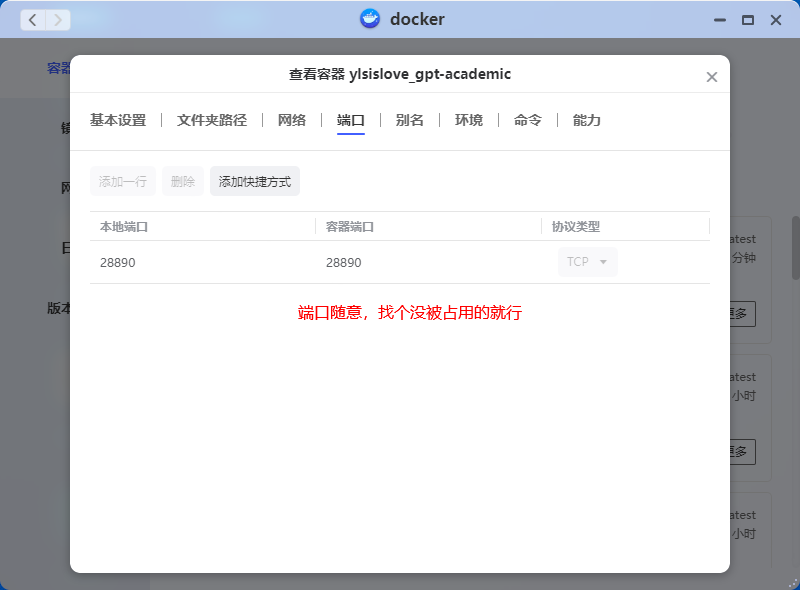Click the forward navigation arrow
Image resolution: width=800 pixels, height=590 pixels.
(58, 19)
